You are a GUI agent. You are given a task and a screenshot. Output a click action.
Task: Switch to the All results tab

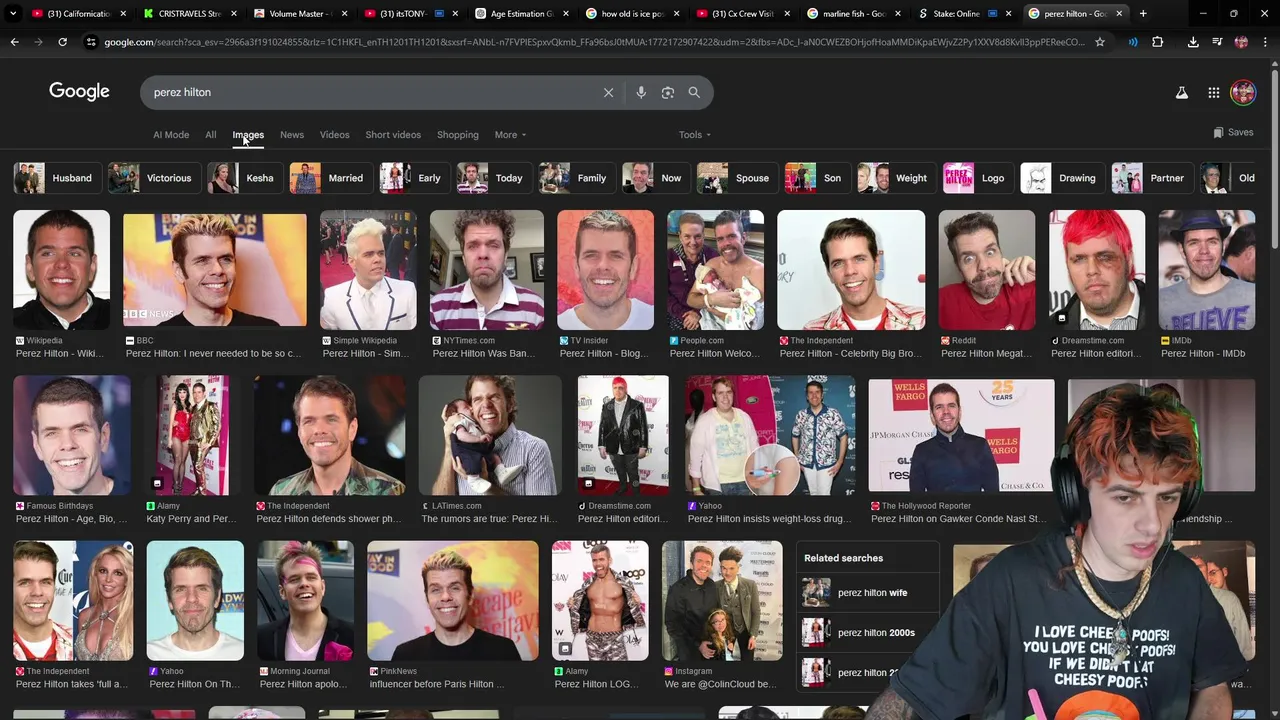[x=210, y=135]
